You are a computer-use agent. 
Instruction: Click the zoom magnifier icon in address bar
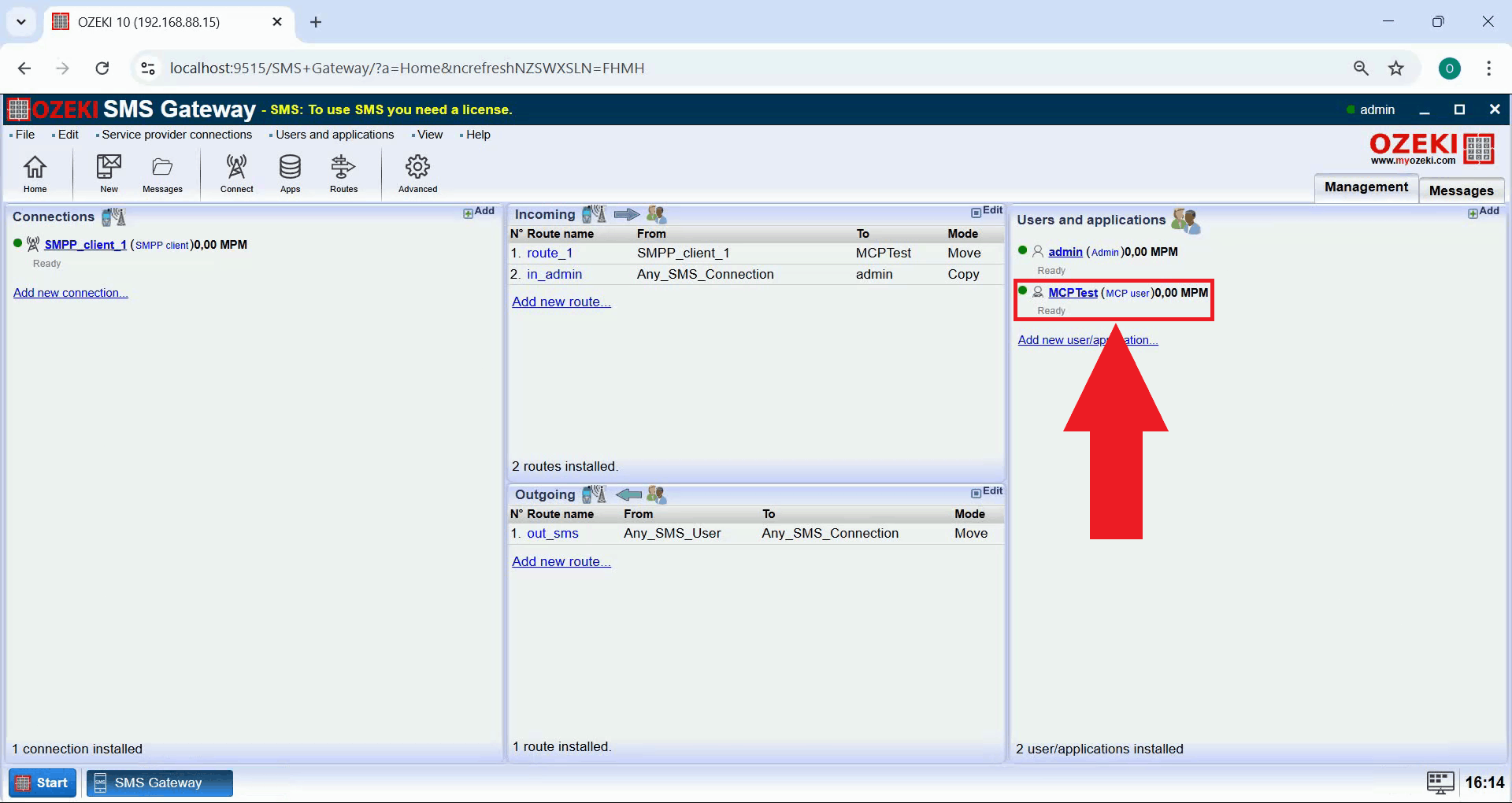pyautogui.click(x=1361, y=68)
